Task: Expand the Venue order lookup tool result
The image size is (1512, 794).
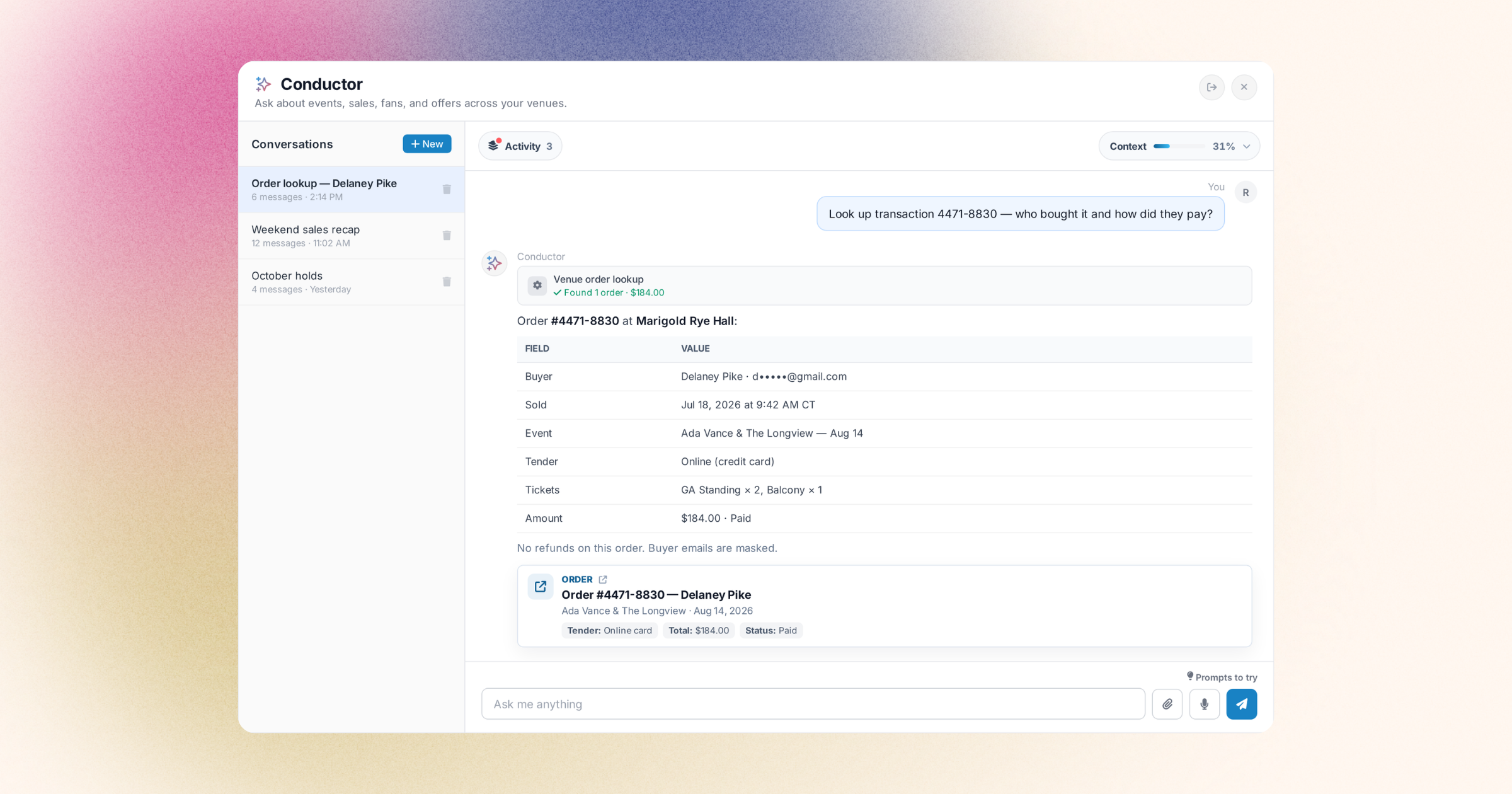Action: [884, 285]
